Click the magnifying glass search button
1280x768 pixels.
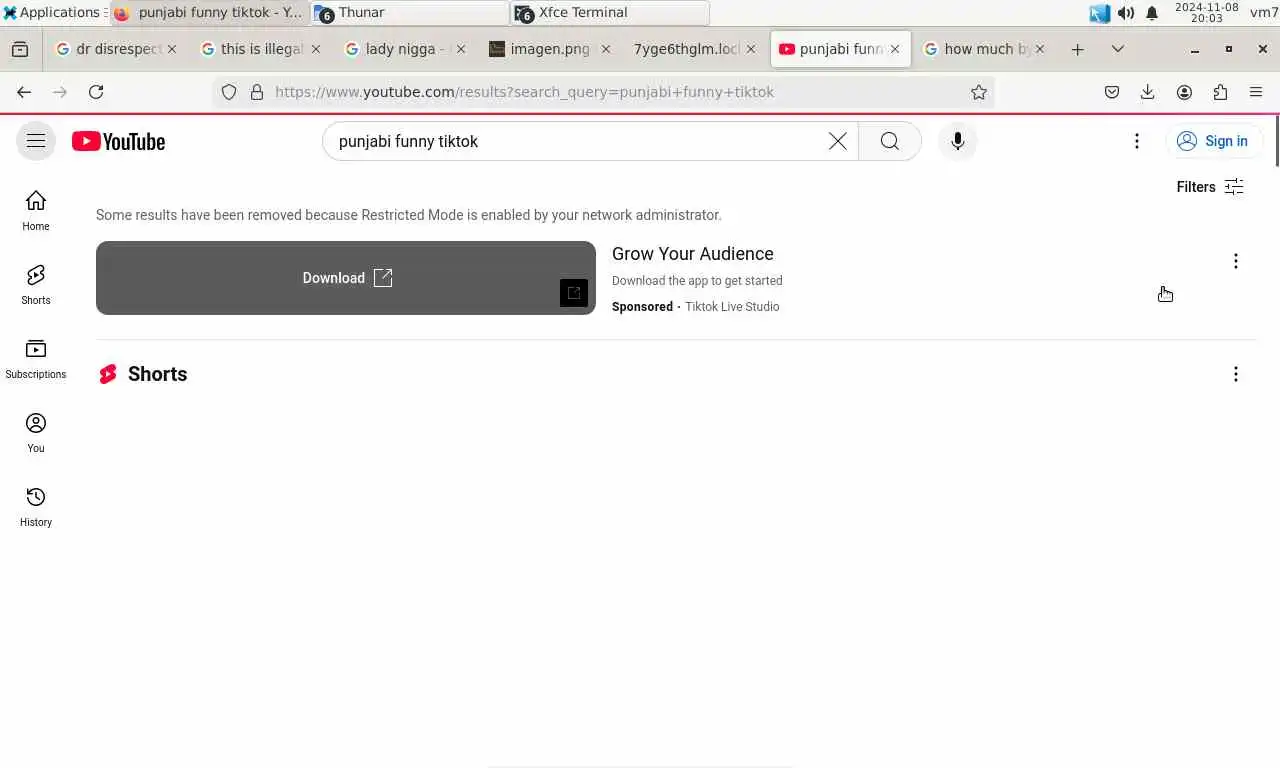[889, 141]
